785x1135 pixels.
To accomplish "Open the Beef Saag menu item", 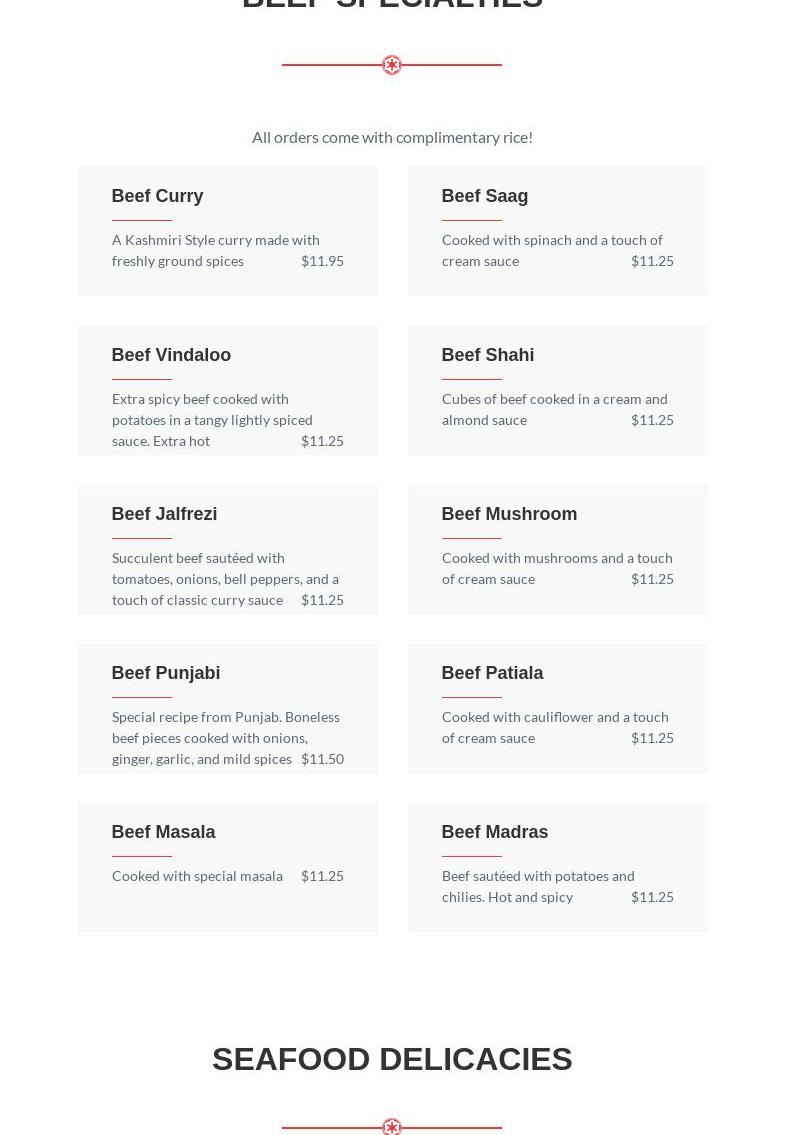I will (484, 196).
